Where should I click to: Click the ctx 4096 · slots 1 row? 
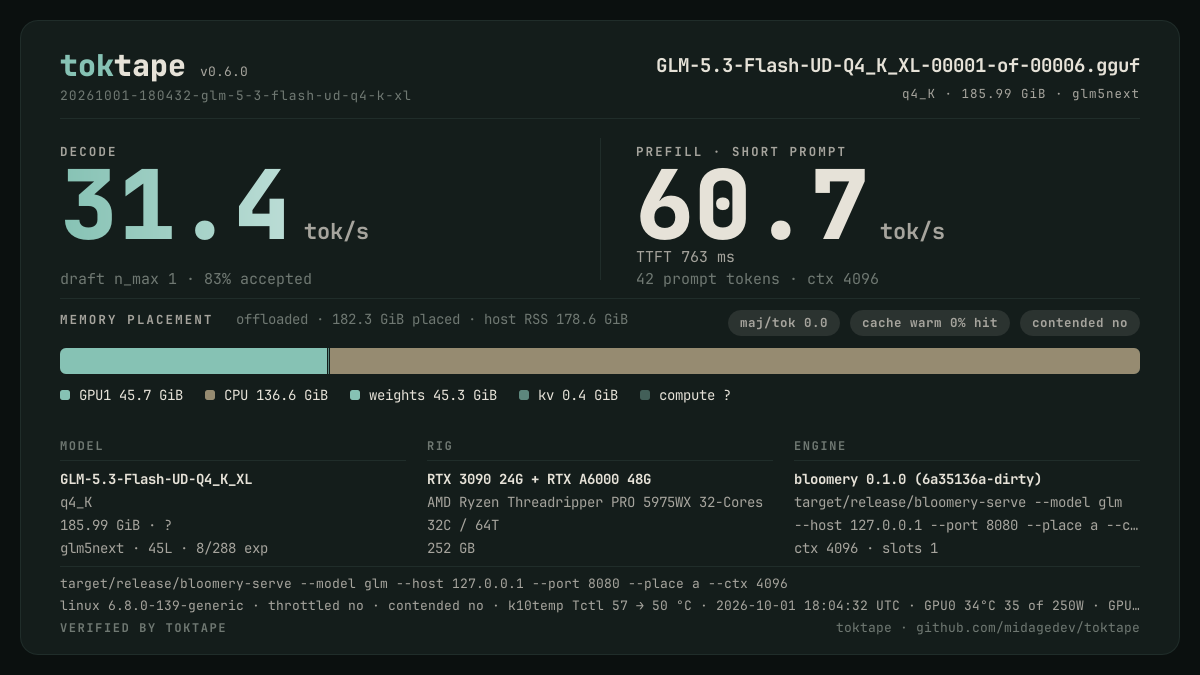click(866, 548)
